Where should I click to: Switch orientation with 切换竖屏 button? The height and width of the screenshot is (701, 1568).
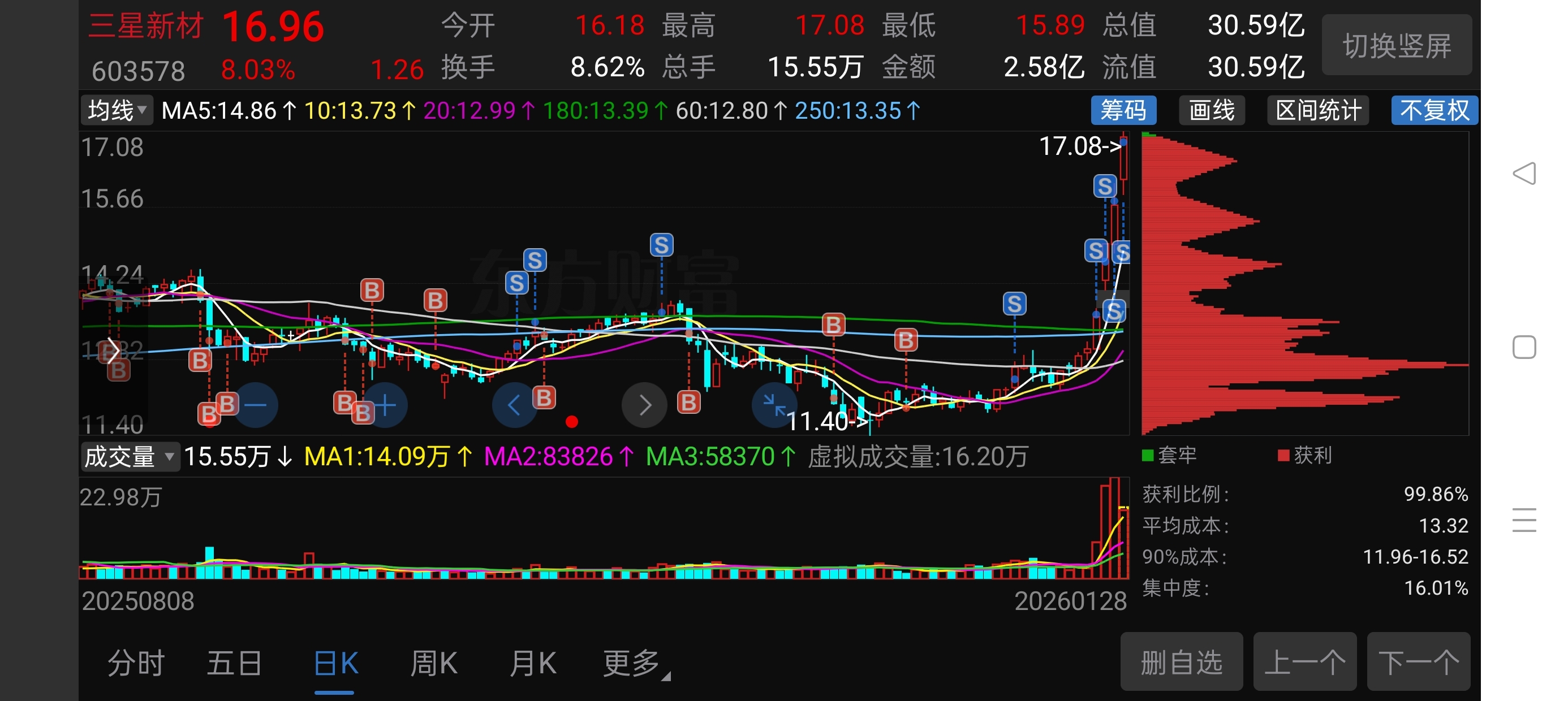pos(1397,46)
